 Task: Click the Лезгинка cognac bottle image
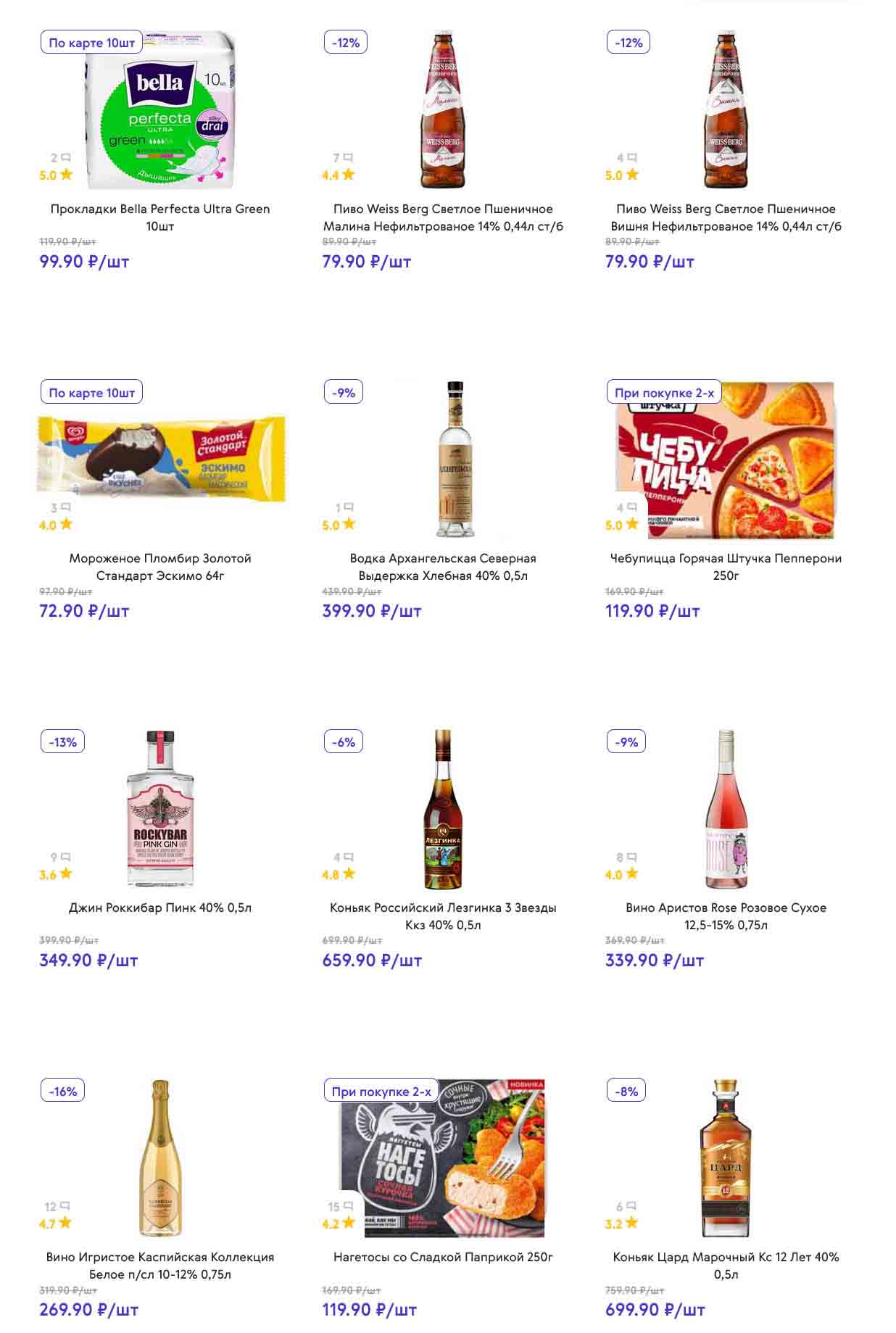(443, 809)
